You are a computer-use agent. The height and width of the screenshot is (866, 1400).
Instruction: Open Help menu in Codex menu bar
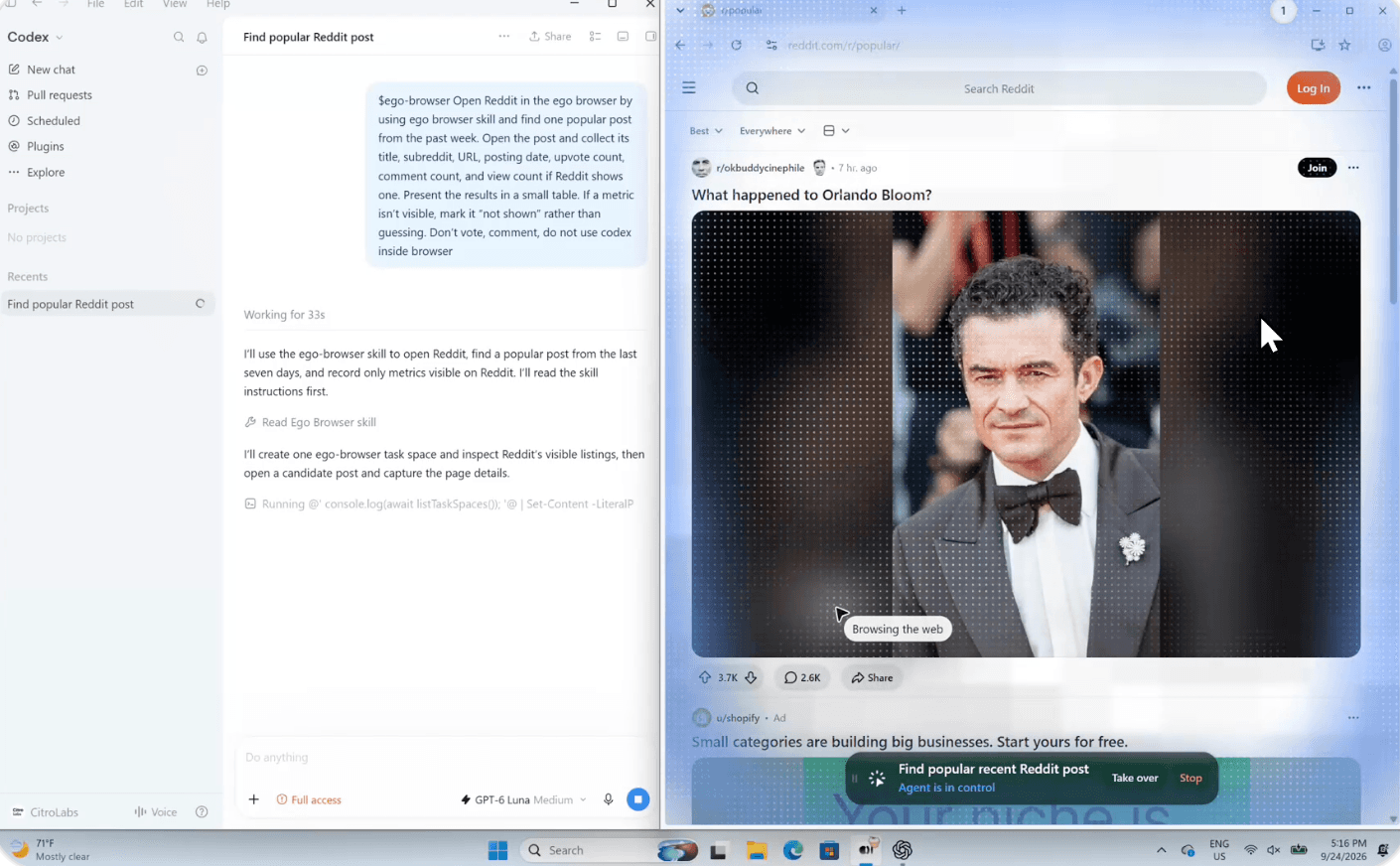coord(217,5)
